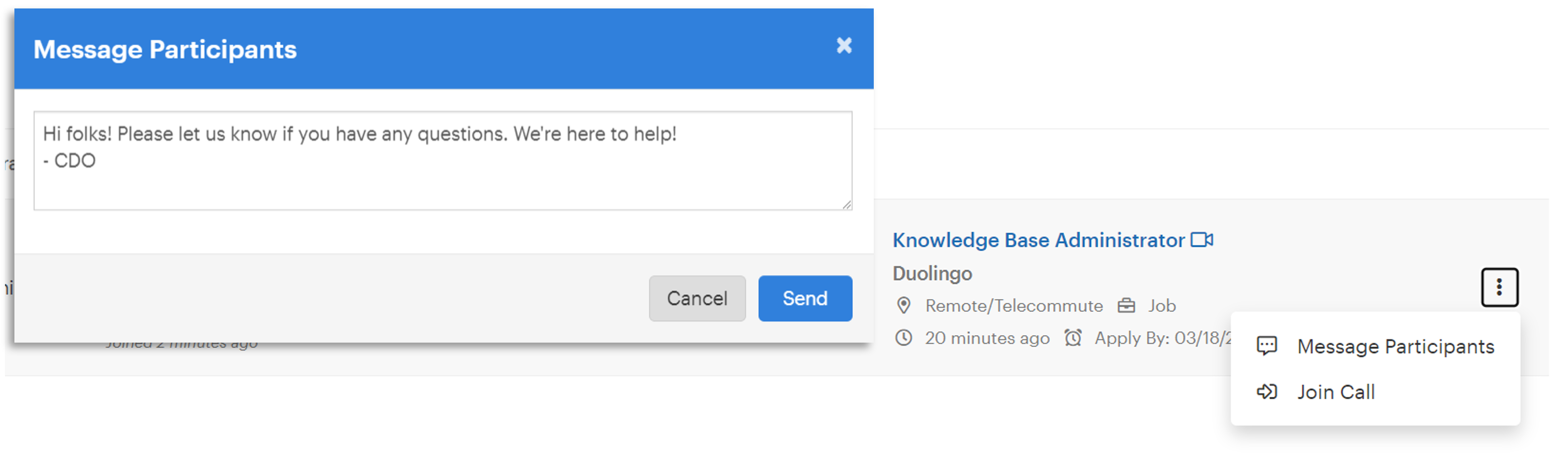Open the Knowledge Base Administrator link

tap(1038, 240)
